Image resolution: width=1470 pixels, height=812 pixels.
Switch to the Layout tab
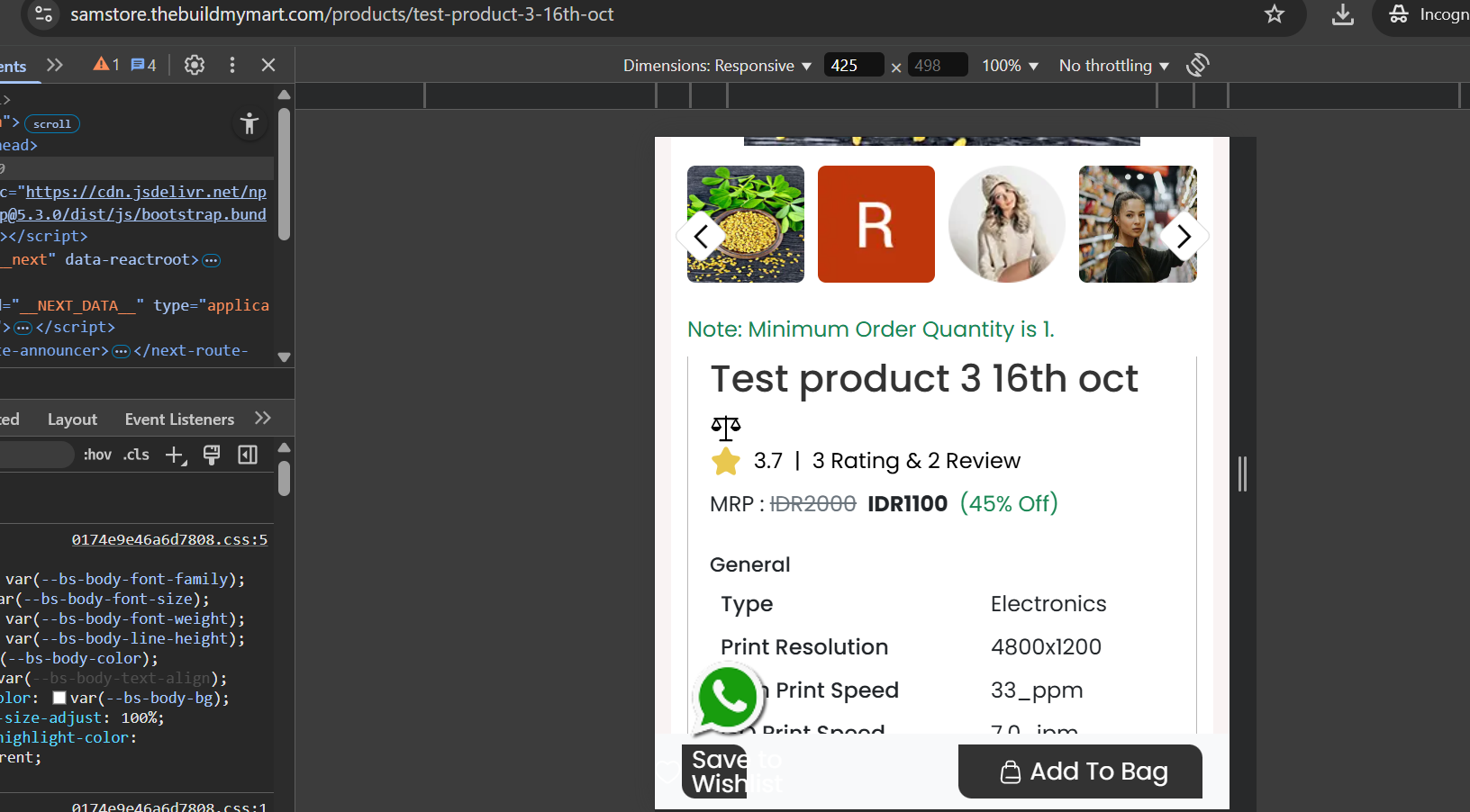point(72,420)
